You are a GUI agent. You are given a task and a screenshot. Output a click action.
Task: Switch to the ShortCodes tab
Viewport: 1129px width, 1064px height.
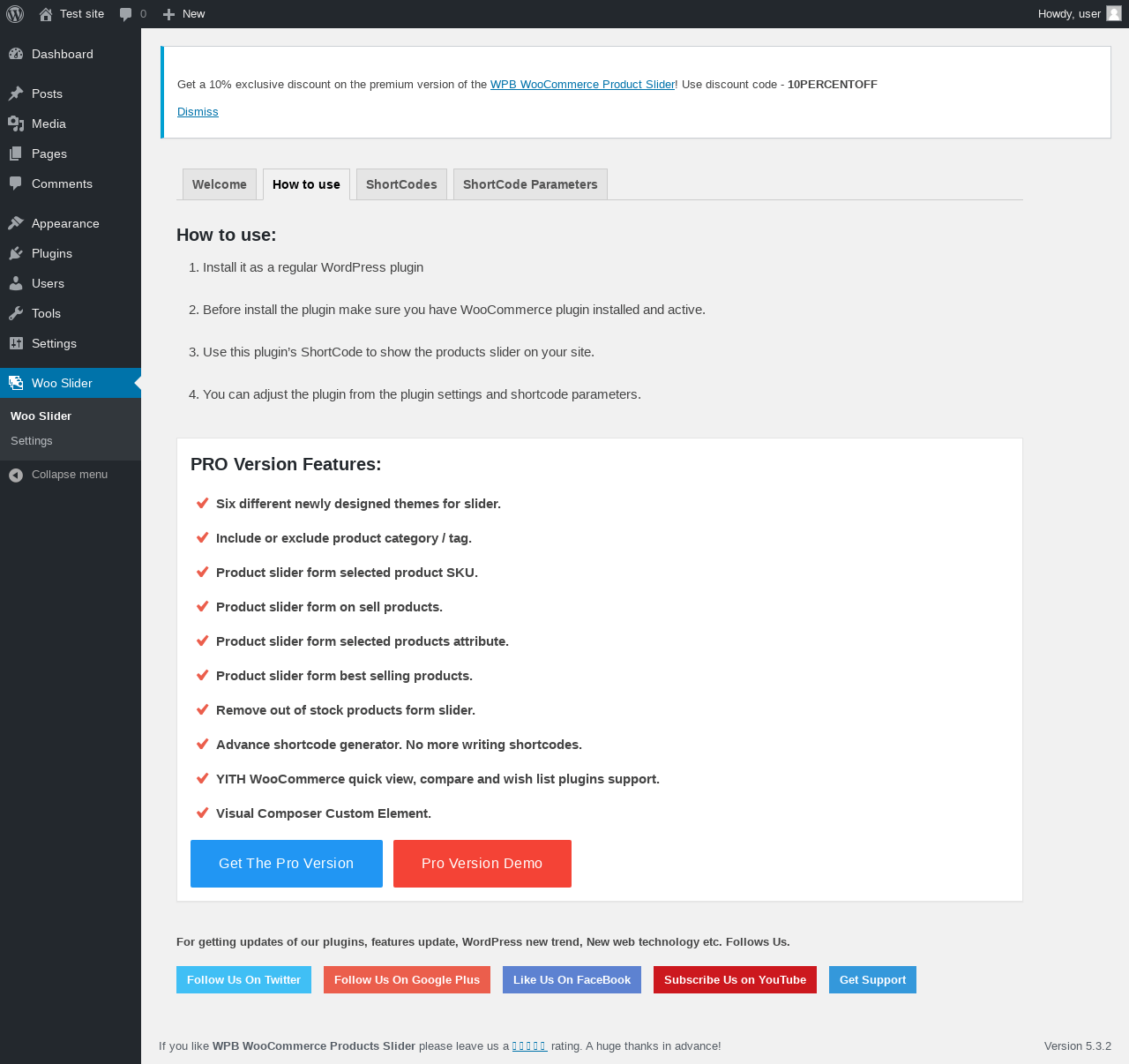point(401,184)
